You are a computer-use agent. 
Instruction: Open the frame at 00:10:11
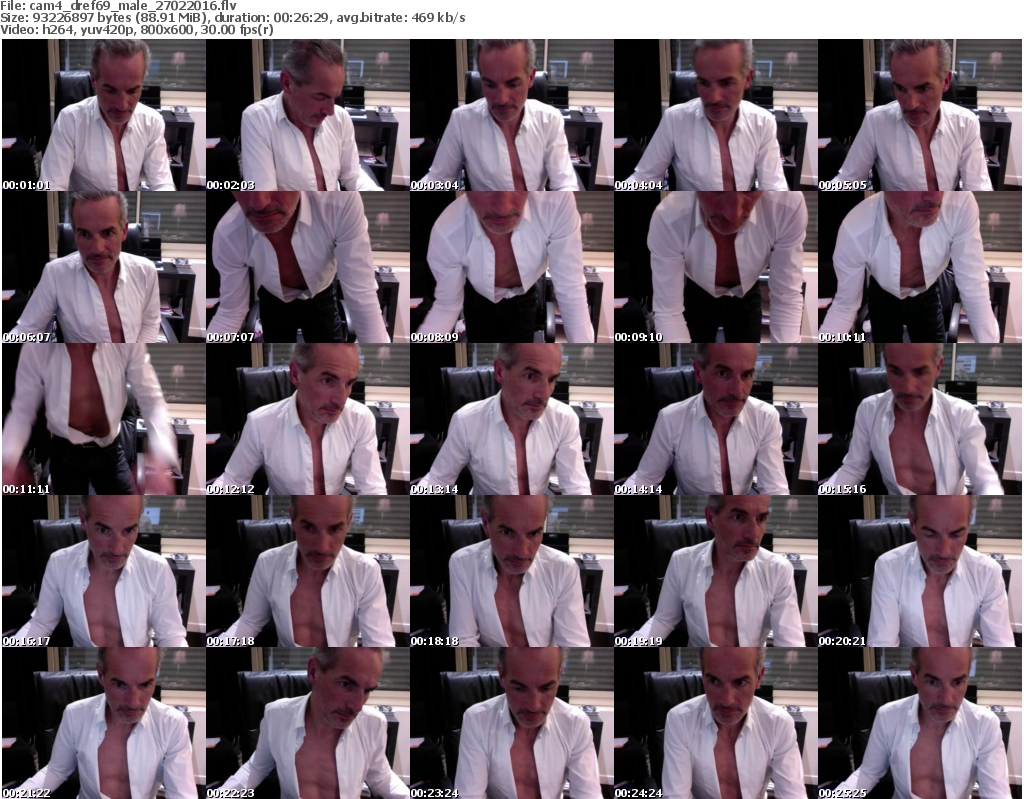[920, 267]
